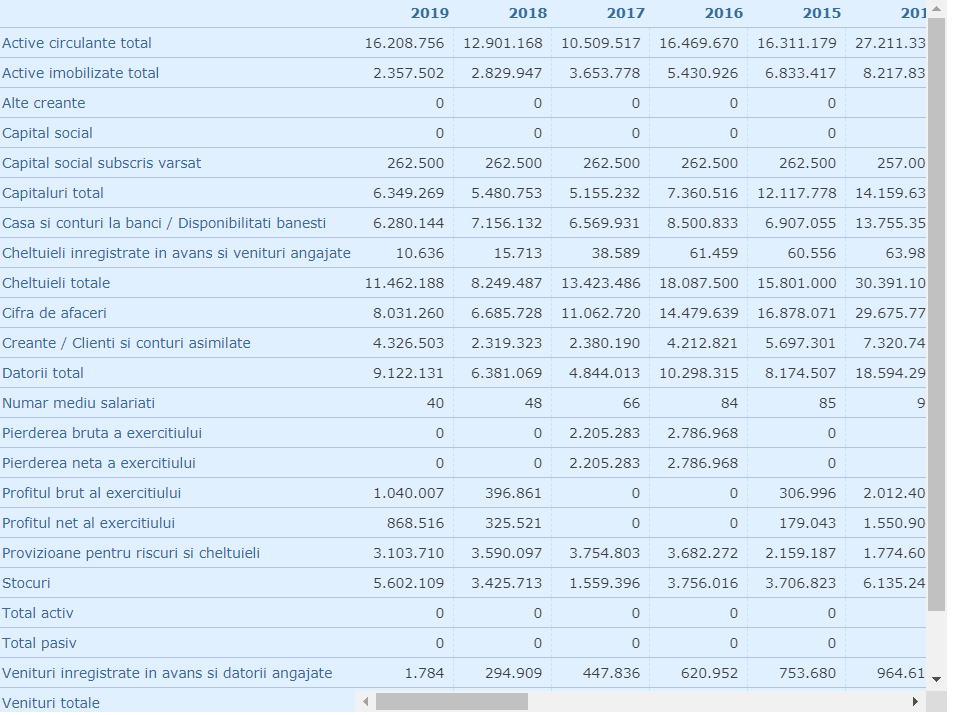This screenshot has height=715, width=953.
Task: Click the horizontal scrollbar right arrow
Action: pyautogui.click(x=915, y=702)
